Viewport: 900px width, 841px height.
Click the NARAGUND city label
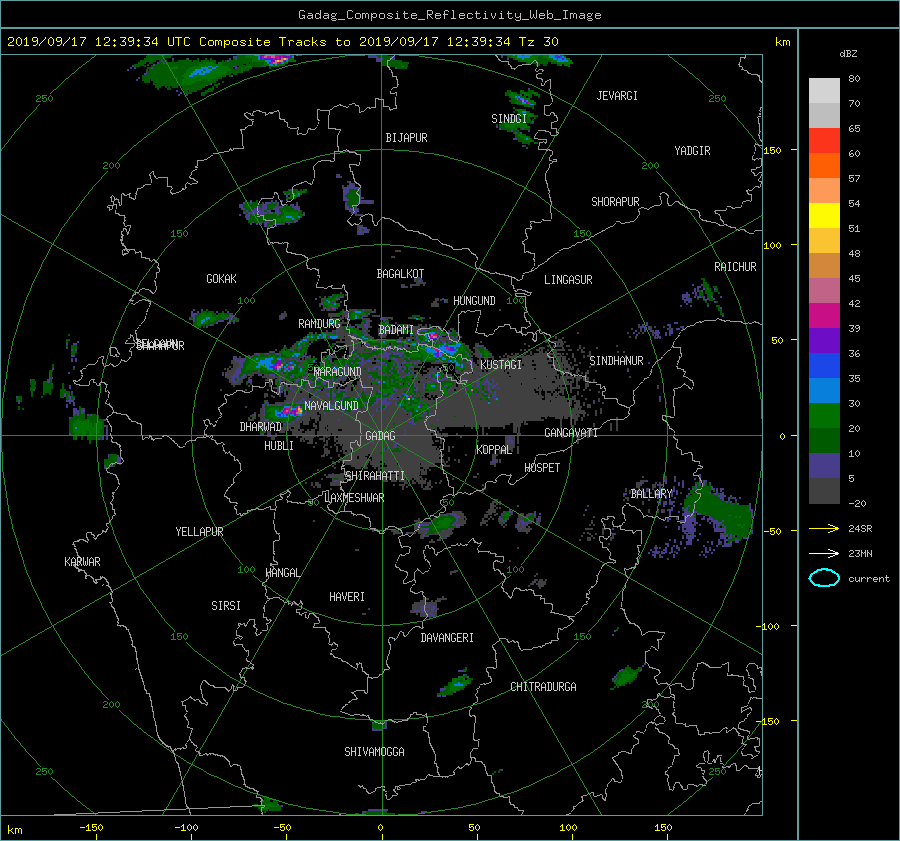pos(338,372)
